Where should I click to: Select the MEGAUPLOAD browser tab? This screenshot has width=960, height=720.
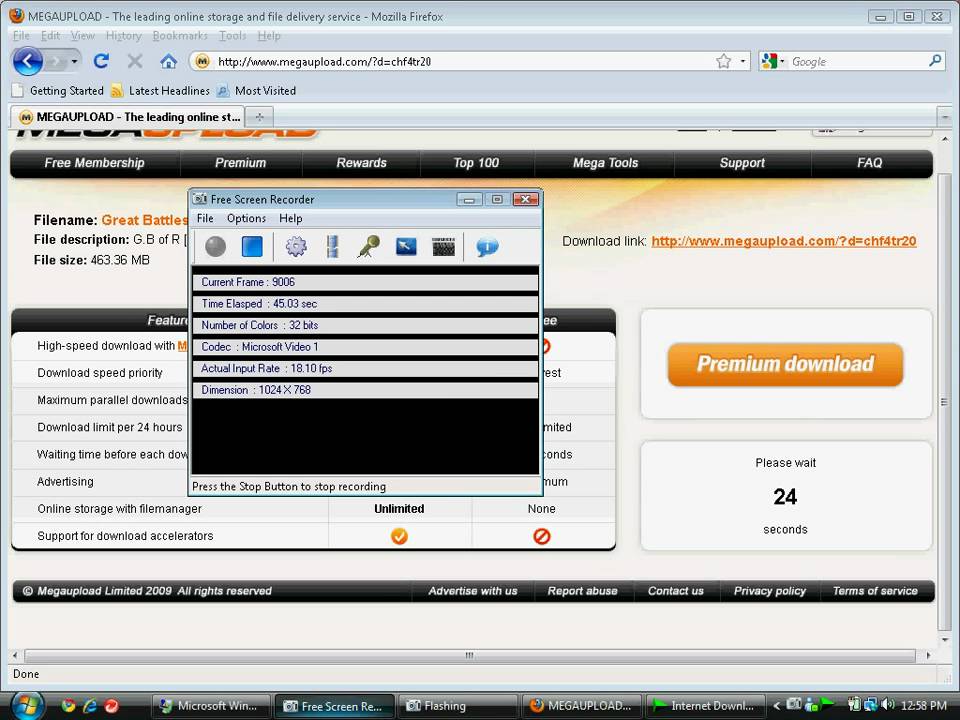[x=128, y=116]
